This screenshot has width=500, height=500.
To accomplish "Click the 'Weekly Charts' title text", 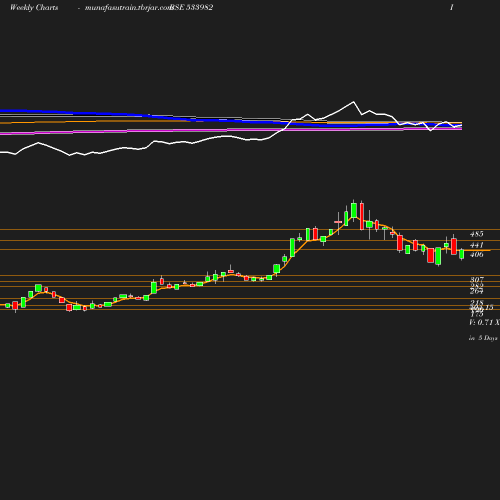I will point(34,8).
